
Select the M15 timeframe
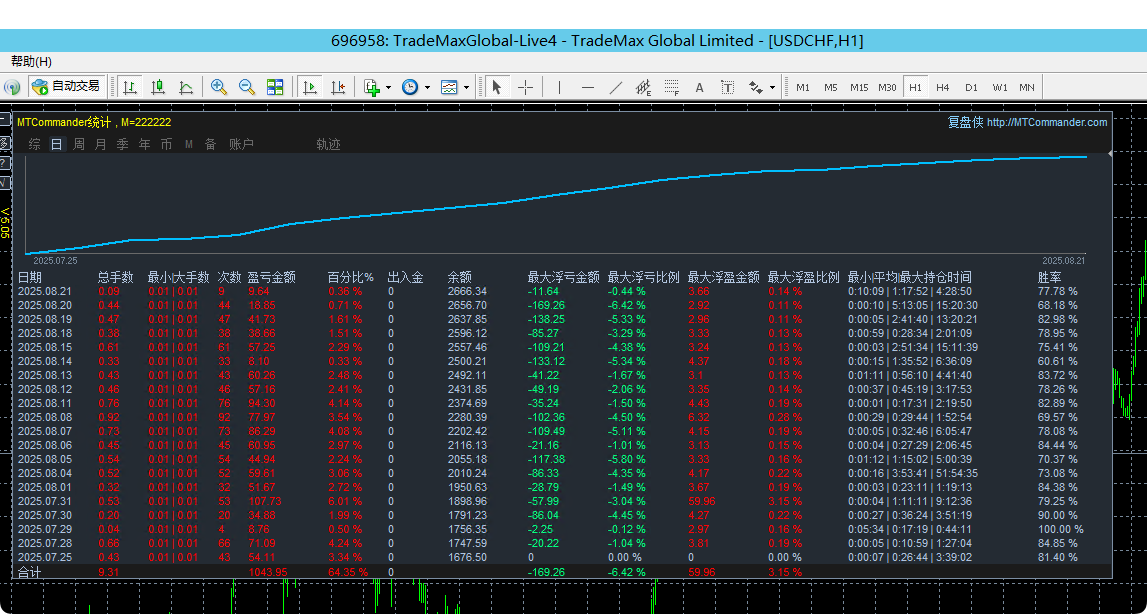click(859, 87)
